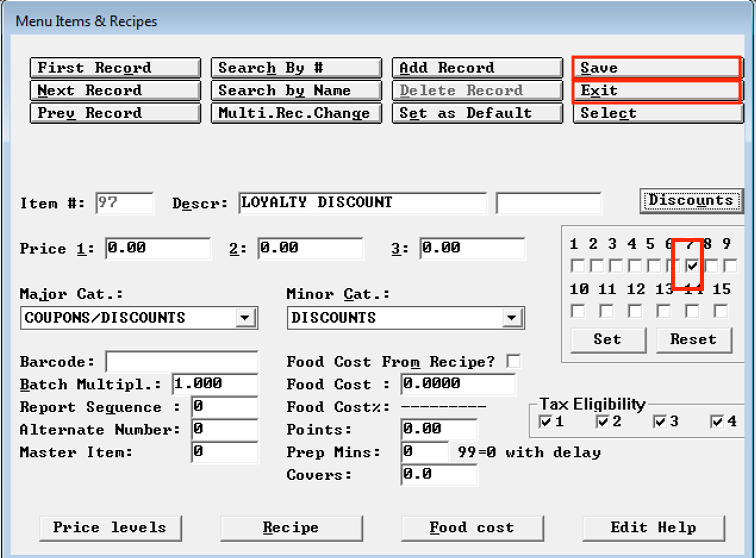Expand the Major Cat. dropdown arrow
The height and width of the screenshot is (558, 756).
(x=245, y=318)
